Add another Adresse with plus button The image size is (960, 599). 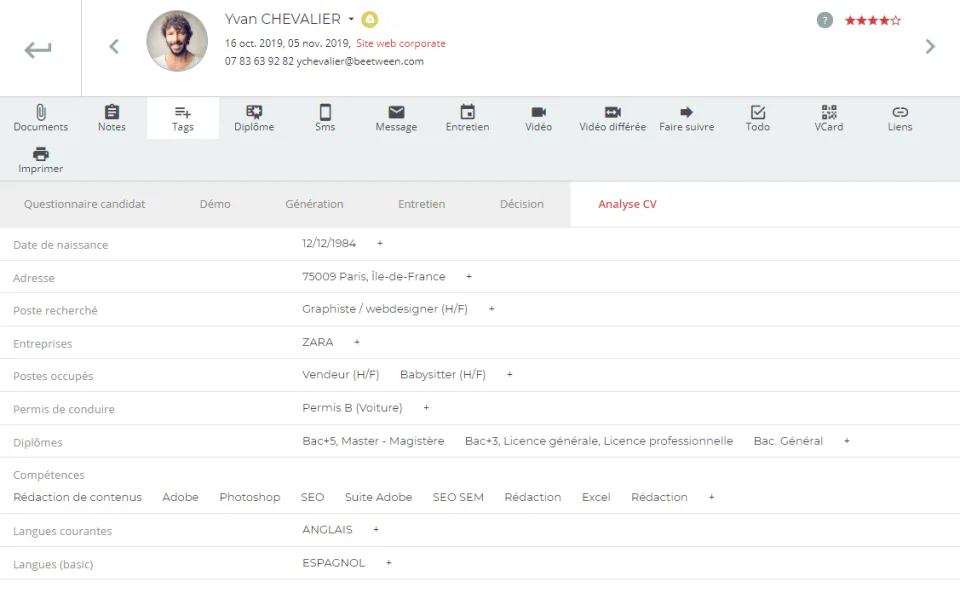469,276
